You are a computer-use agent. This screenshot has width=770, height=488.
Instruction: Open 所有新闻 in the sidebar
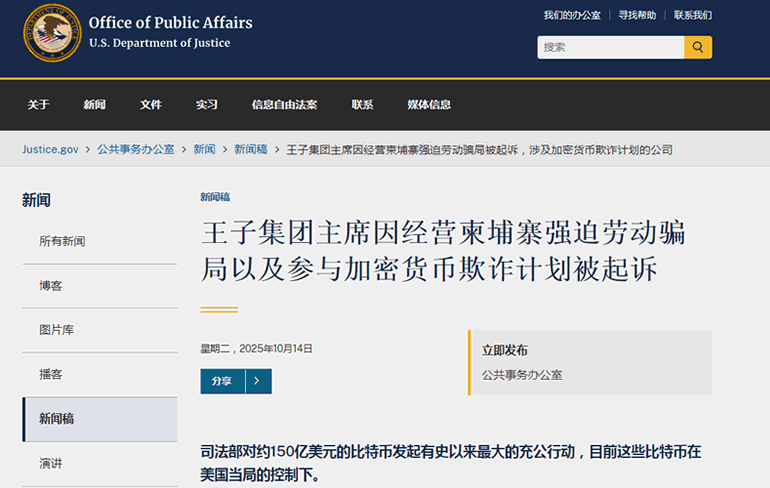pos(62,241)
